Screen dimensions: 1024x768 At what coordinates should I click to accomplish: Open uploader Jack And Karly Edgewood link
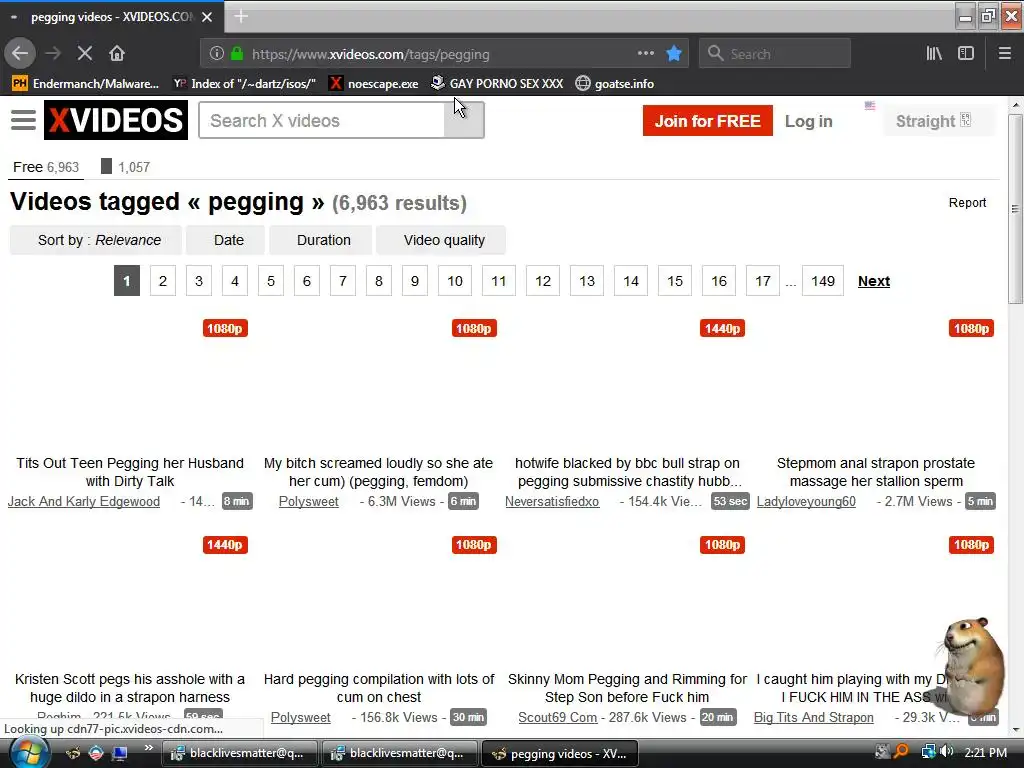(84, 502)
